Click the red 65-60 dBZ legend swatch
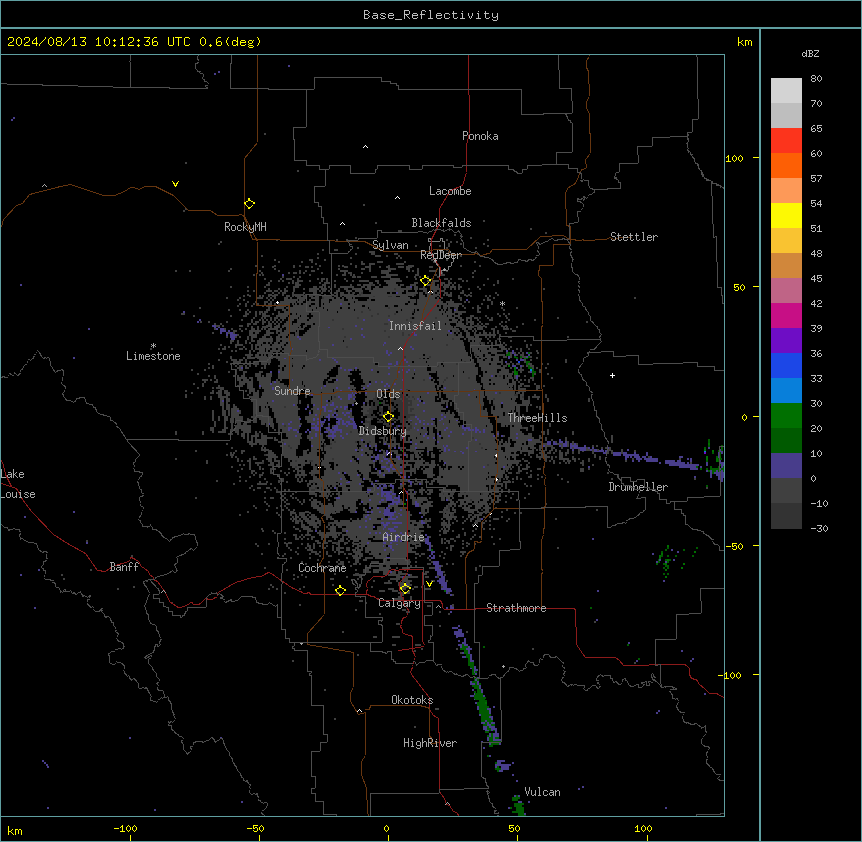Viewport: 862px width, 842px height. [786, 140]
